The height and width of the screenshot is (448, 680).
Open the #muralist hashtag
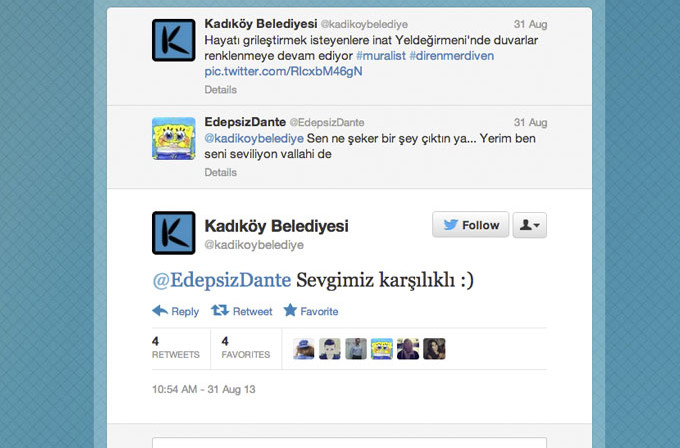coord(381,56)
